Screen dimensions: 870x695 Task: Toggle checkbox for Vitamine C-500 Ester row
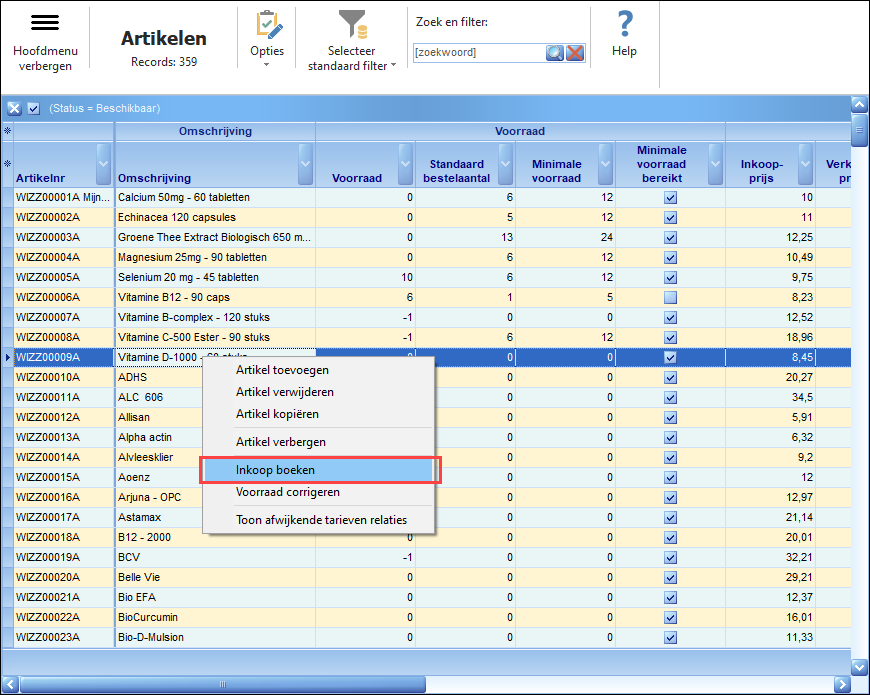click(670, 337)
